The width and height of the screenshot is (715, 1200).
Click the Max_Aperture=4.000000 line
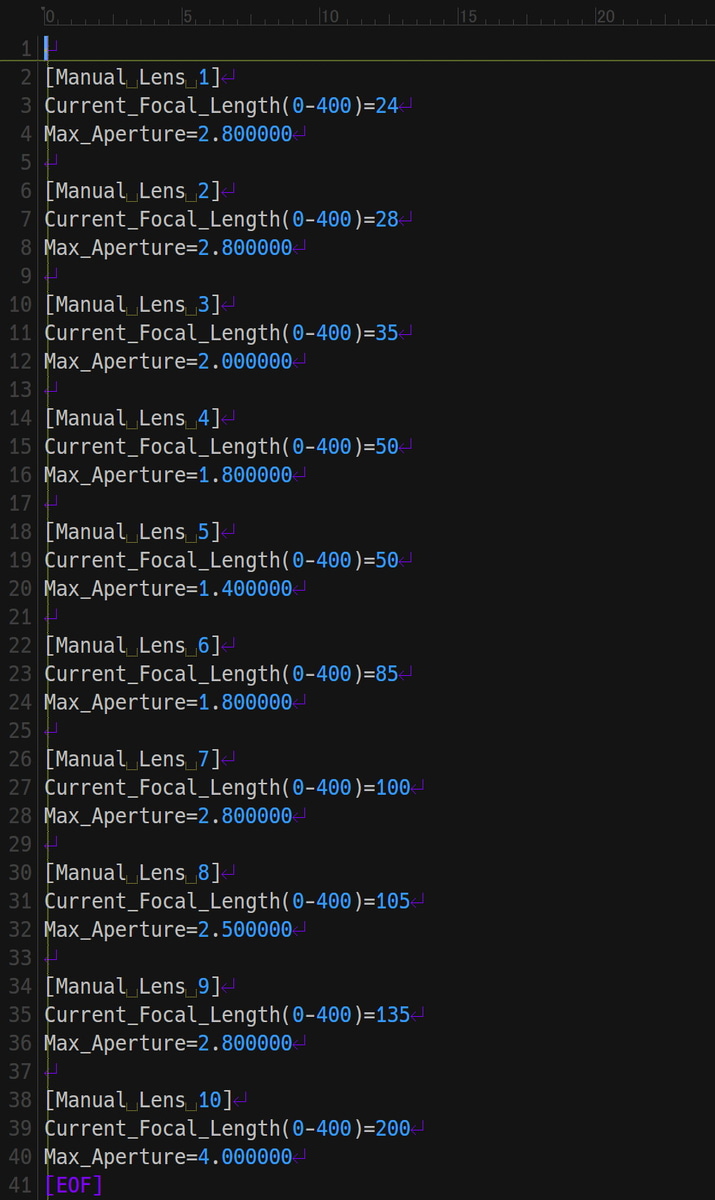pos(168,1157)
